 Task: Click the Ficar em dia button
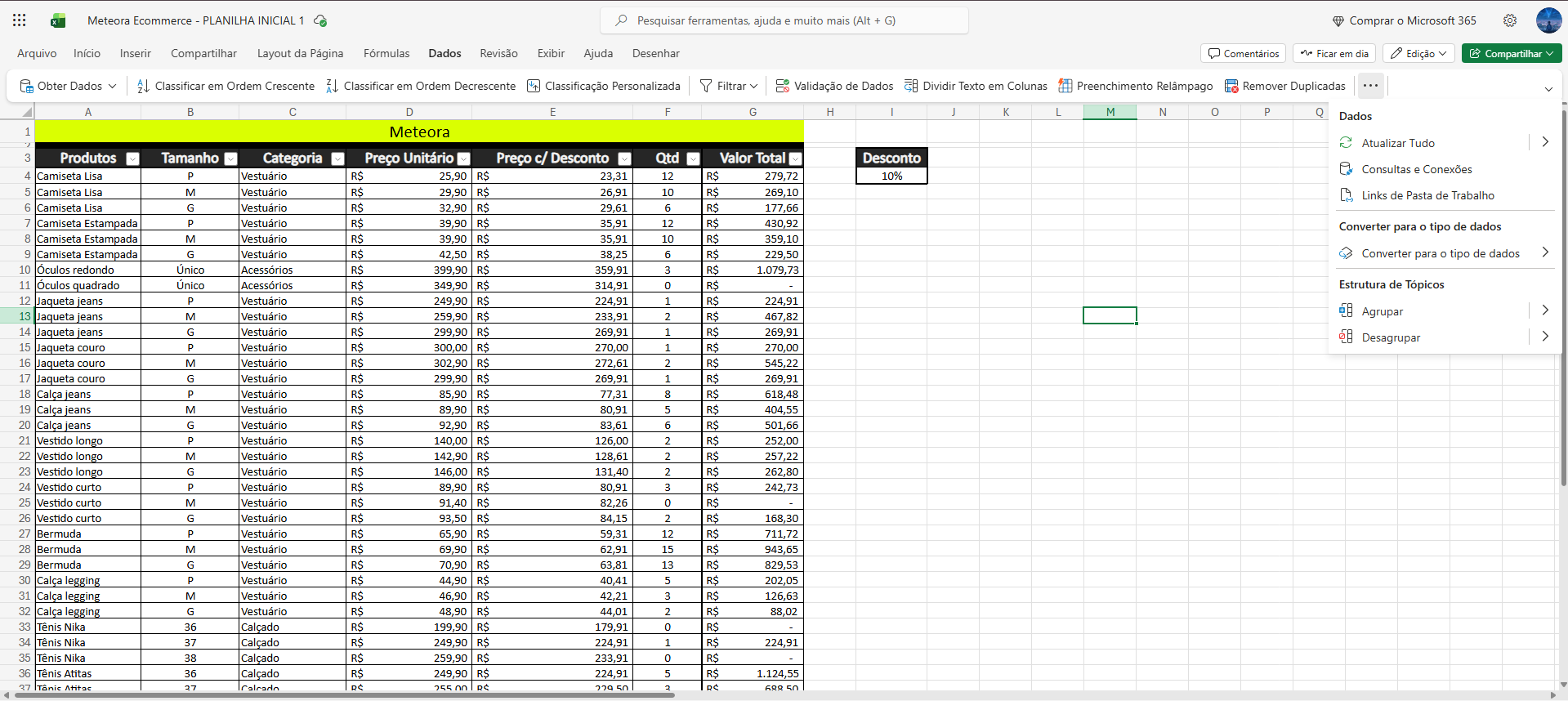point(1334,53)
